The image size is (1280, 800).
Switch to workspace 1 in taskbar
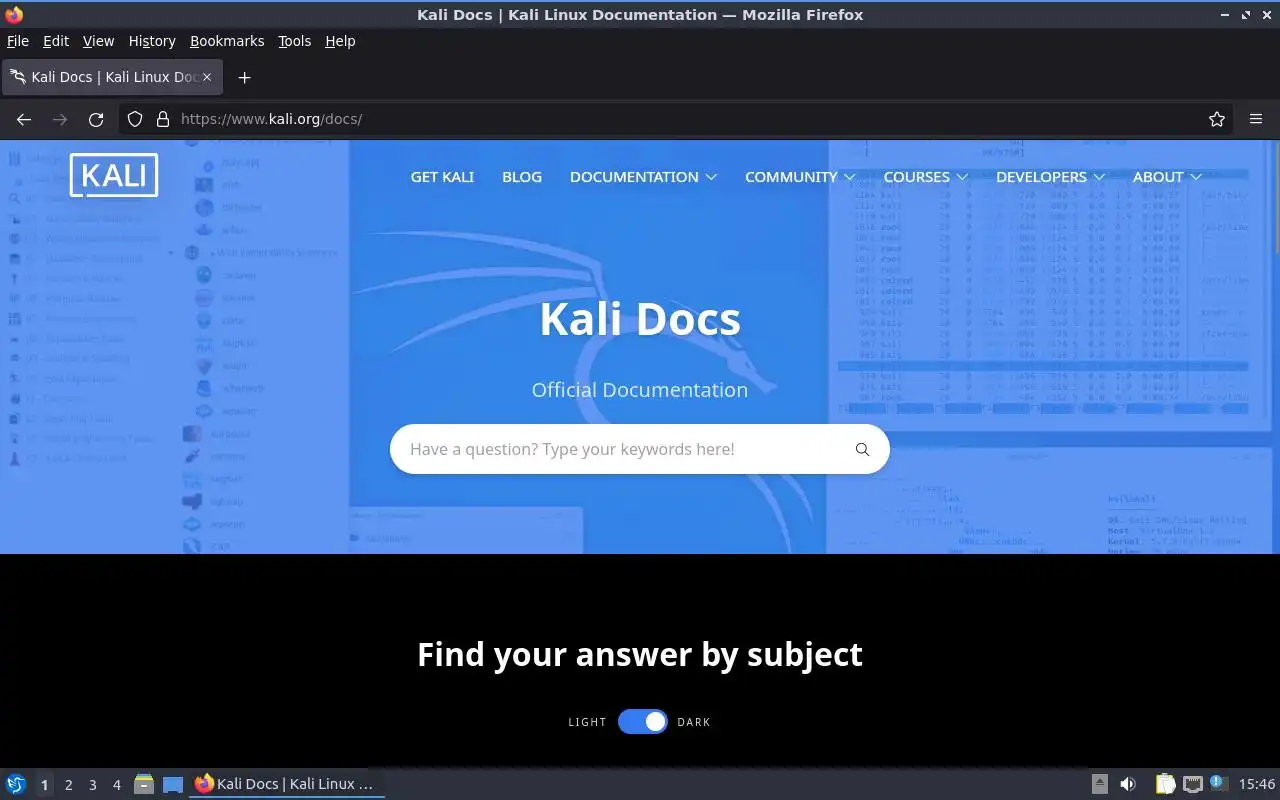44,785
